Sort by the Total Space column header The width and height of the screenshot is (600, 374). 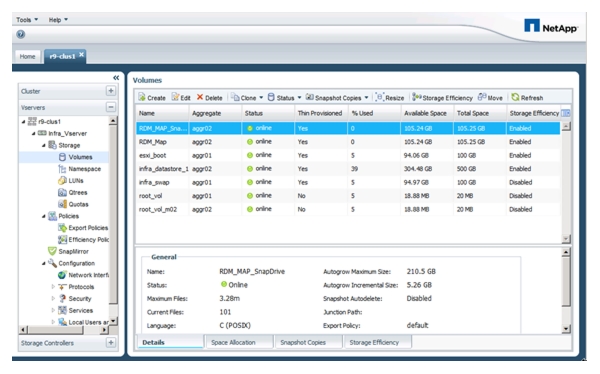tap(480, 113)
